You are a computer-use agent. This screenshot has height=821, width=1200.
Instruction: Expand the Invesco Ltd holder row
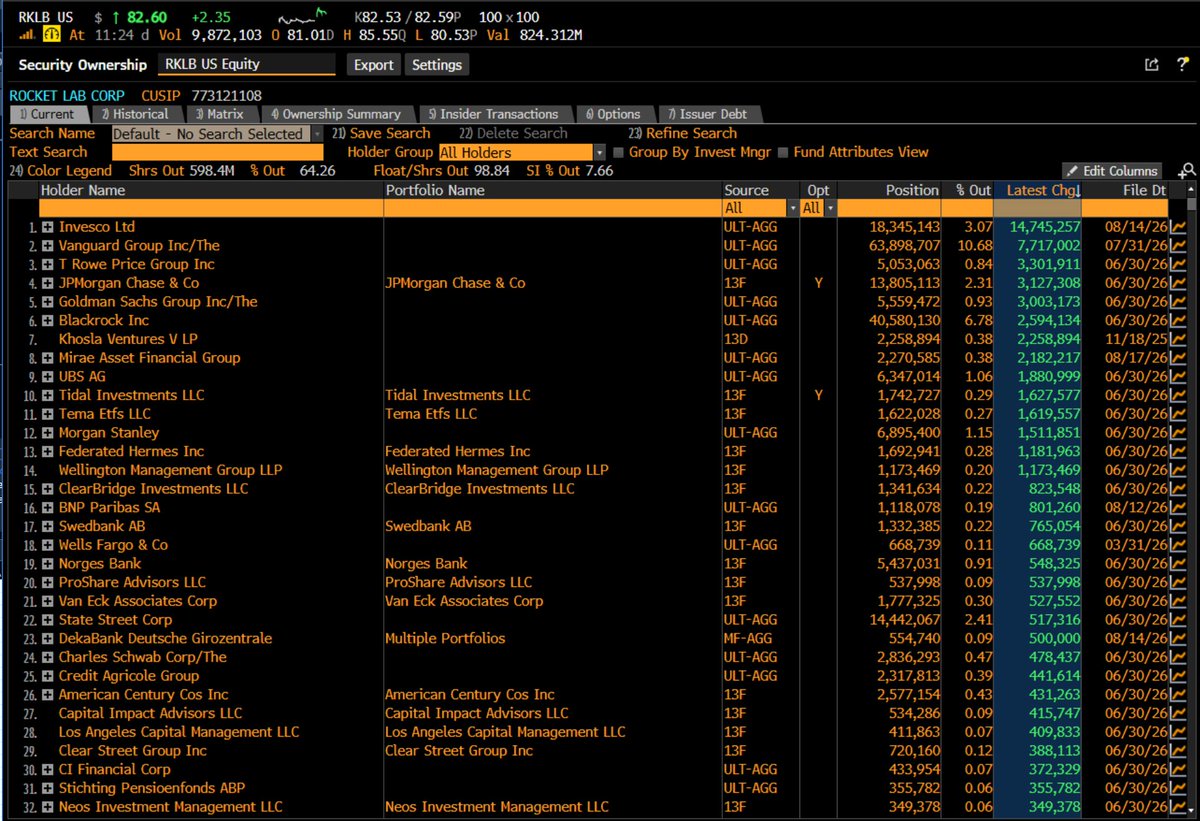[x=47, y=227]
